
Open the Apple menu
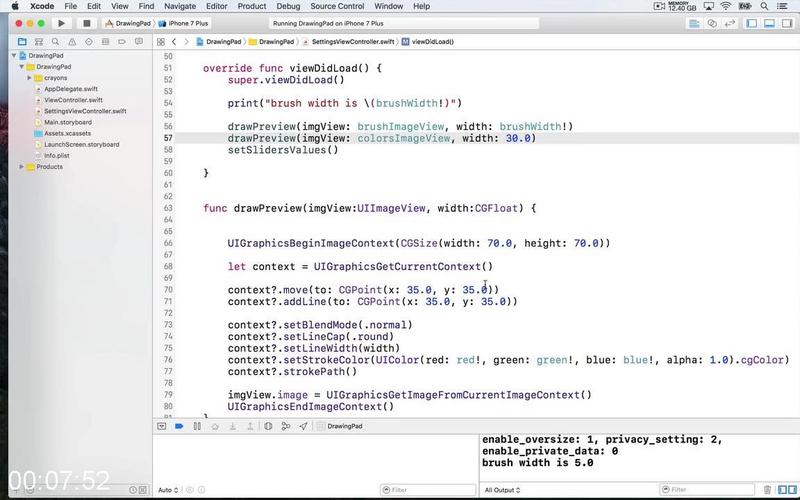point(15,6)
